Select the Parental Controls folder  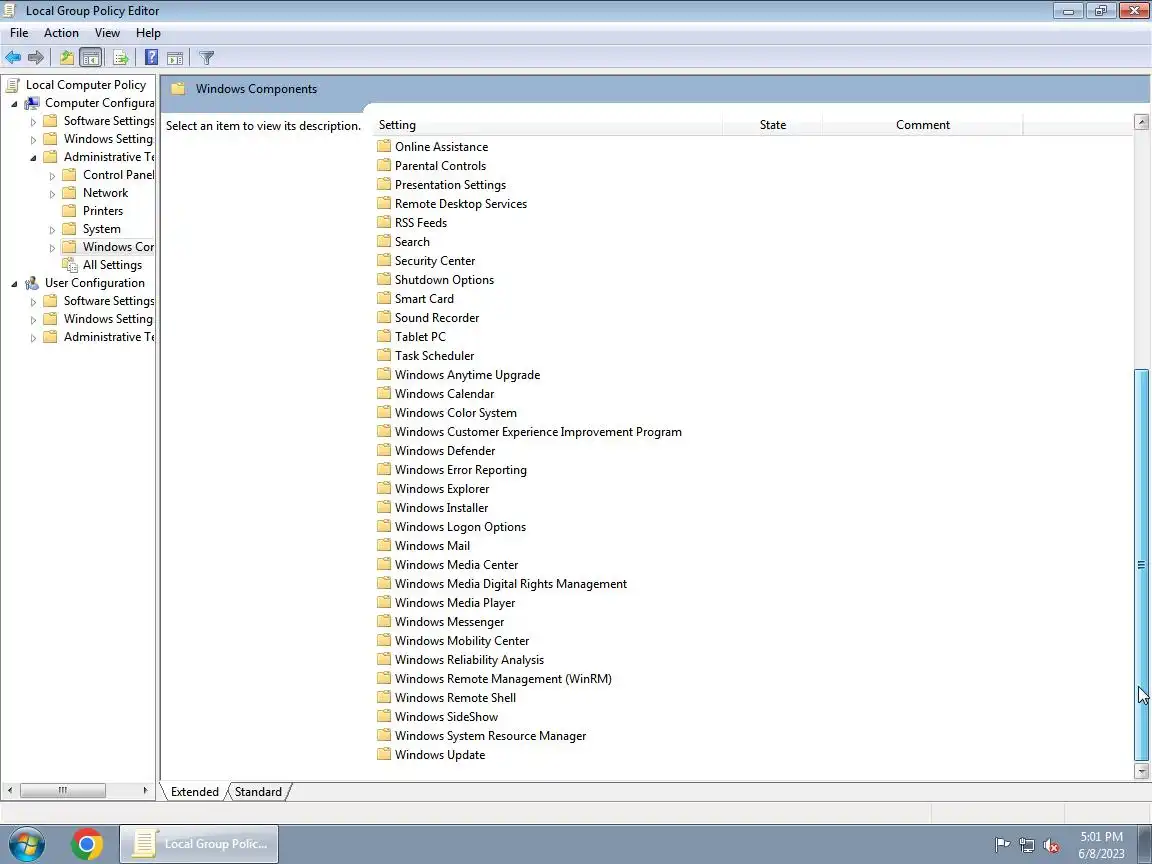click(x=440, y=165)
